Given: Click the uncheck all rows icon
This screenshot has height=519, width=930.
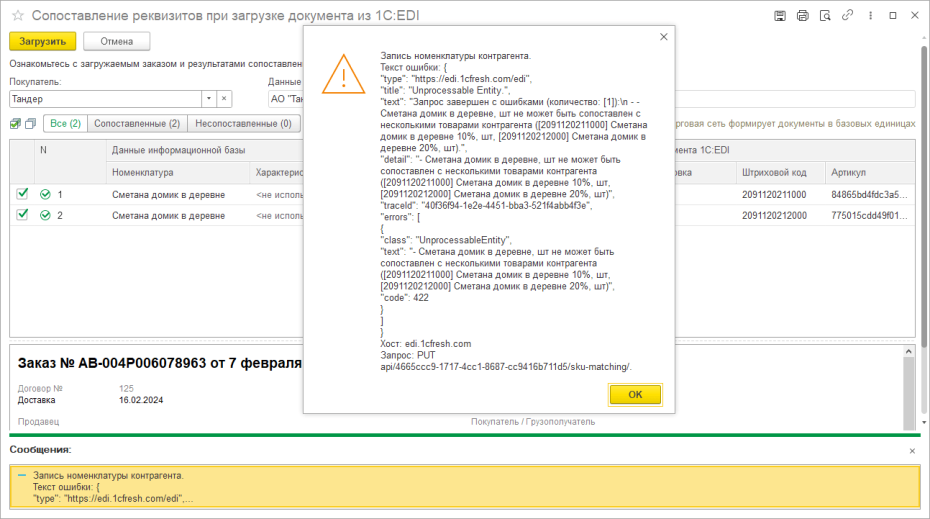Looking at the screenshot, I should pos(30,123).
